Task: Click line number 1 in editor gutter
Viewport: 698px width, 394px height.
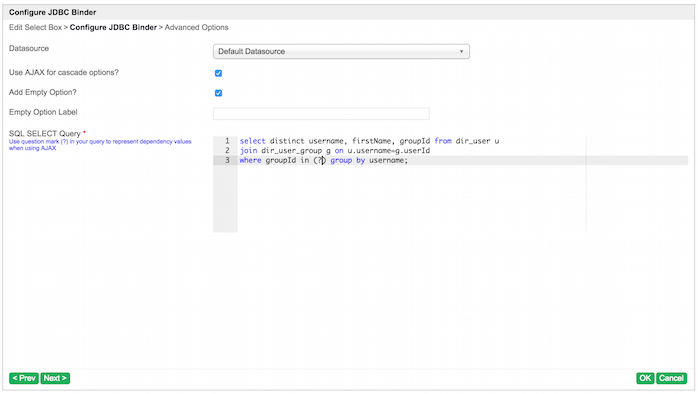Action: pos(227,141)
